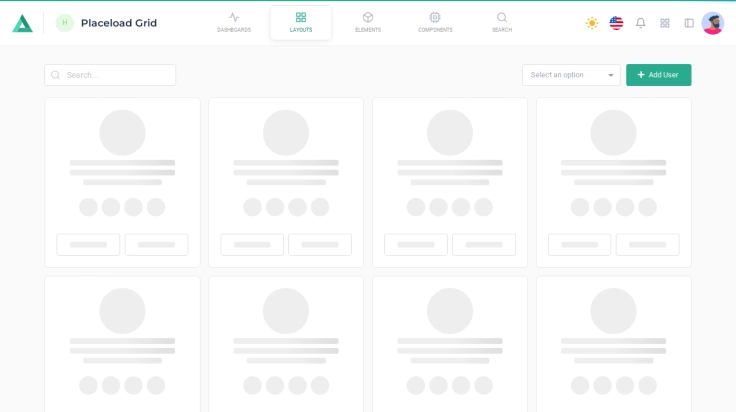Open the Components tab
This screenshot has height=412, width=736.
click(435, 22)
